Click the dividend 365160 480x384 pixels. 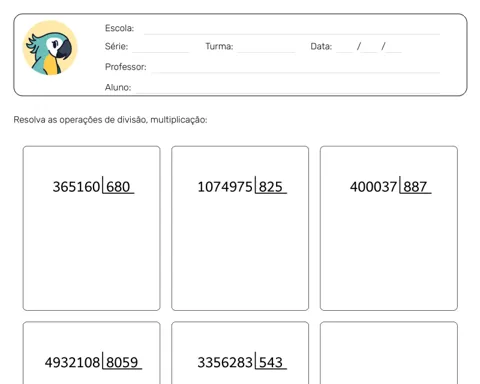click(76, 187)
